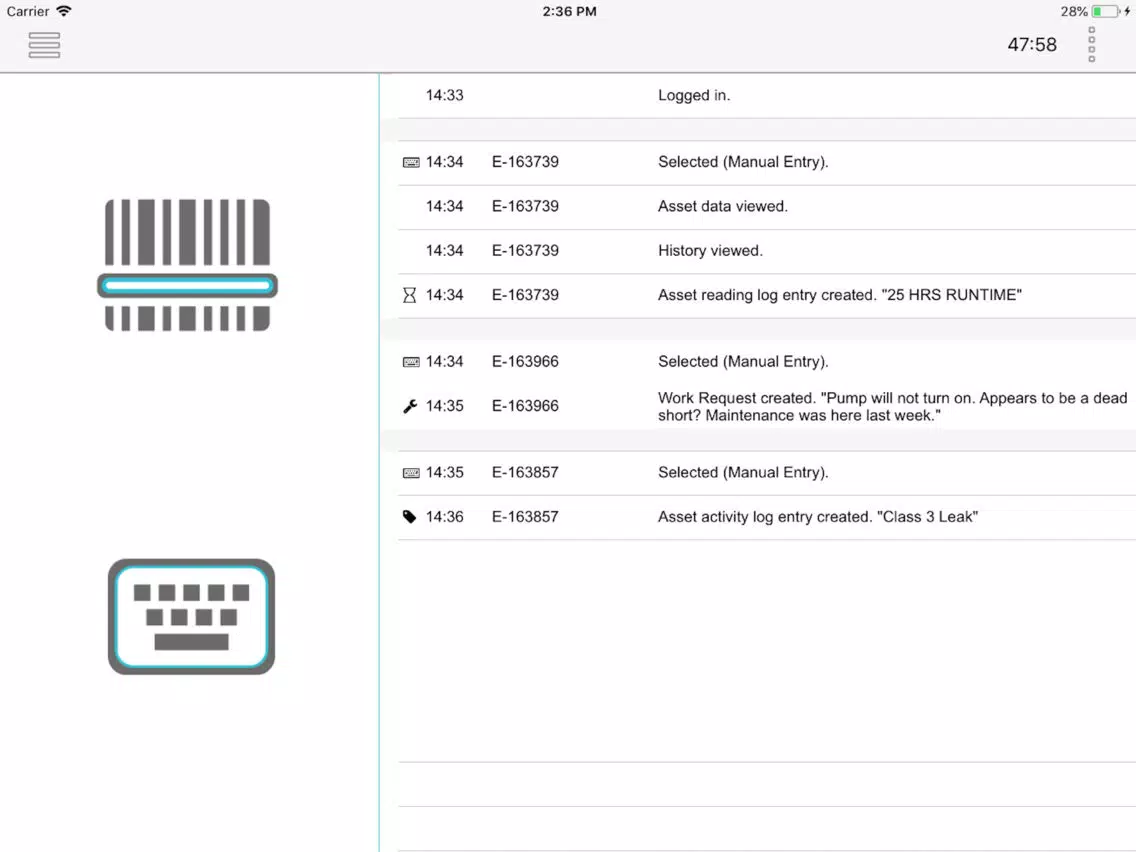Viewport: 1136px width, 852px height.
Task: Tap the keyboard manual entry icon
Action: click(191, 617)
